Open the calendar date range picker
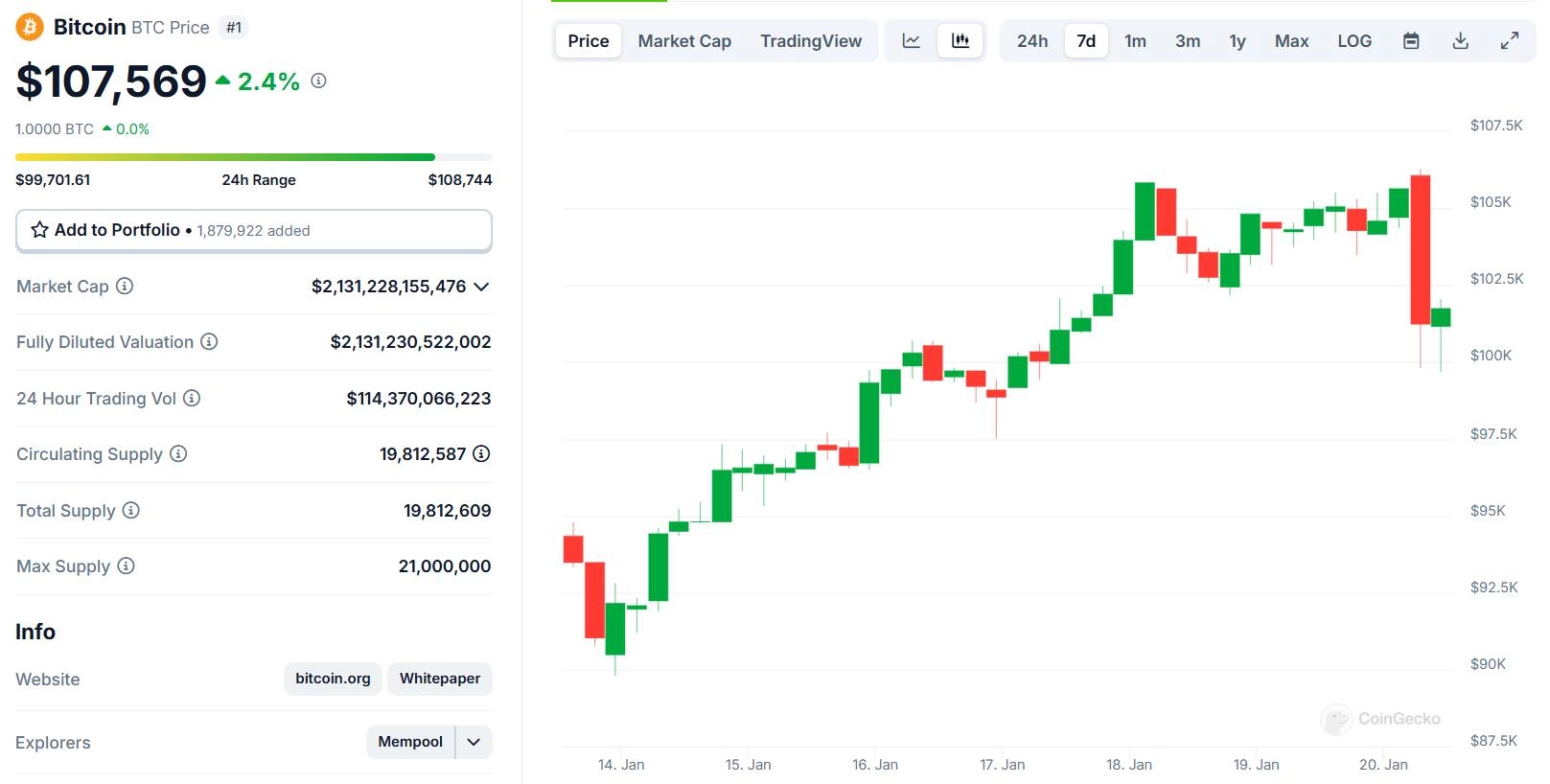The width and height of the screenshot is (1550, 784). [1411, 41]
